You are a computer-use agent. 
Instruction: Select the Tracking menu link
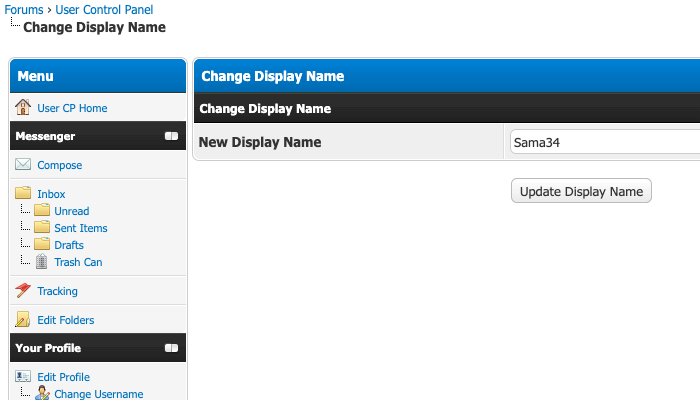57,291
